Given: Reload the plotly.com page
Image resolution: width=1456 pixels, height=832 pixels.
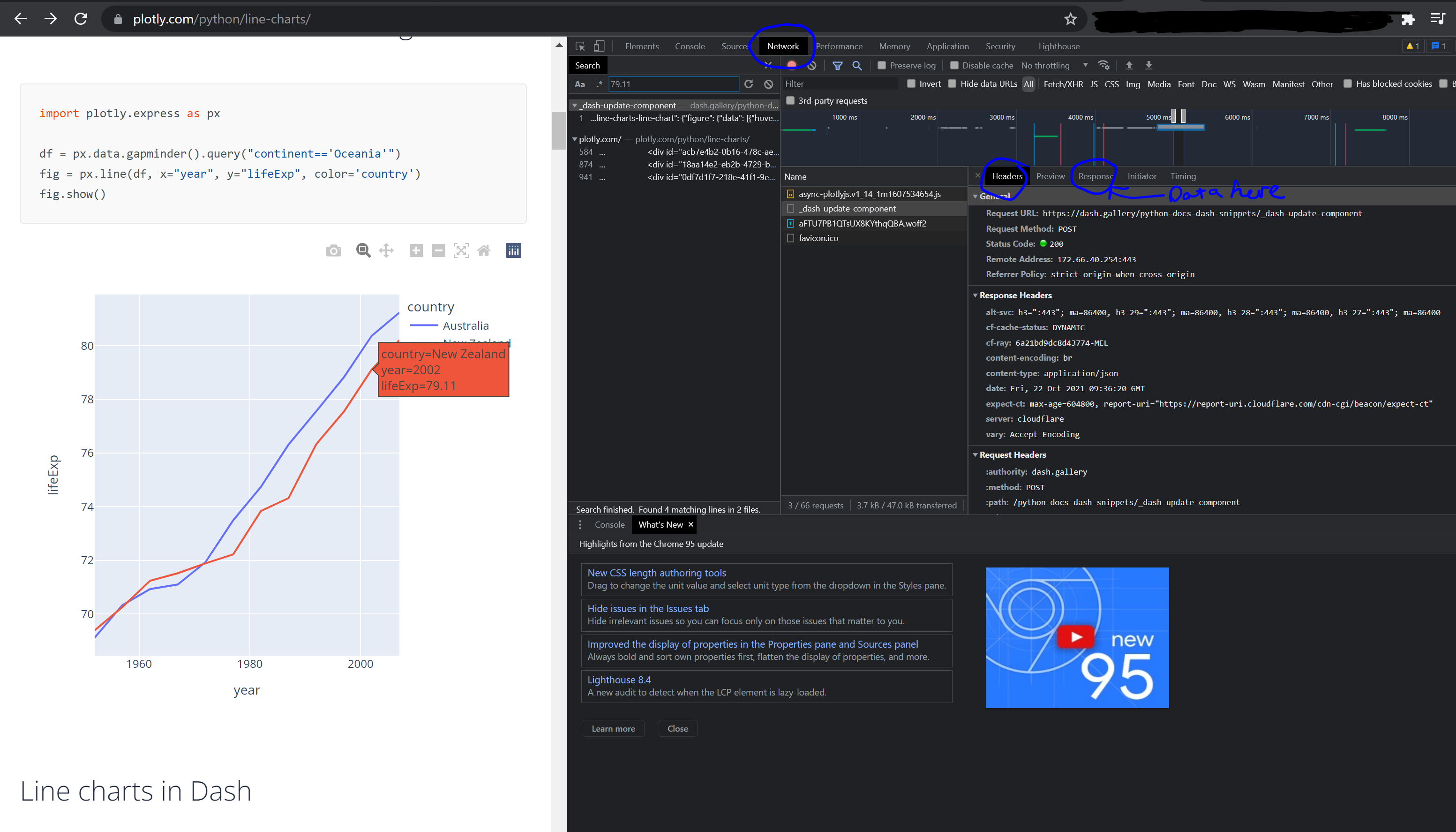Looking at the screenshot, I should click(81, 19).
